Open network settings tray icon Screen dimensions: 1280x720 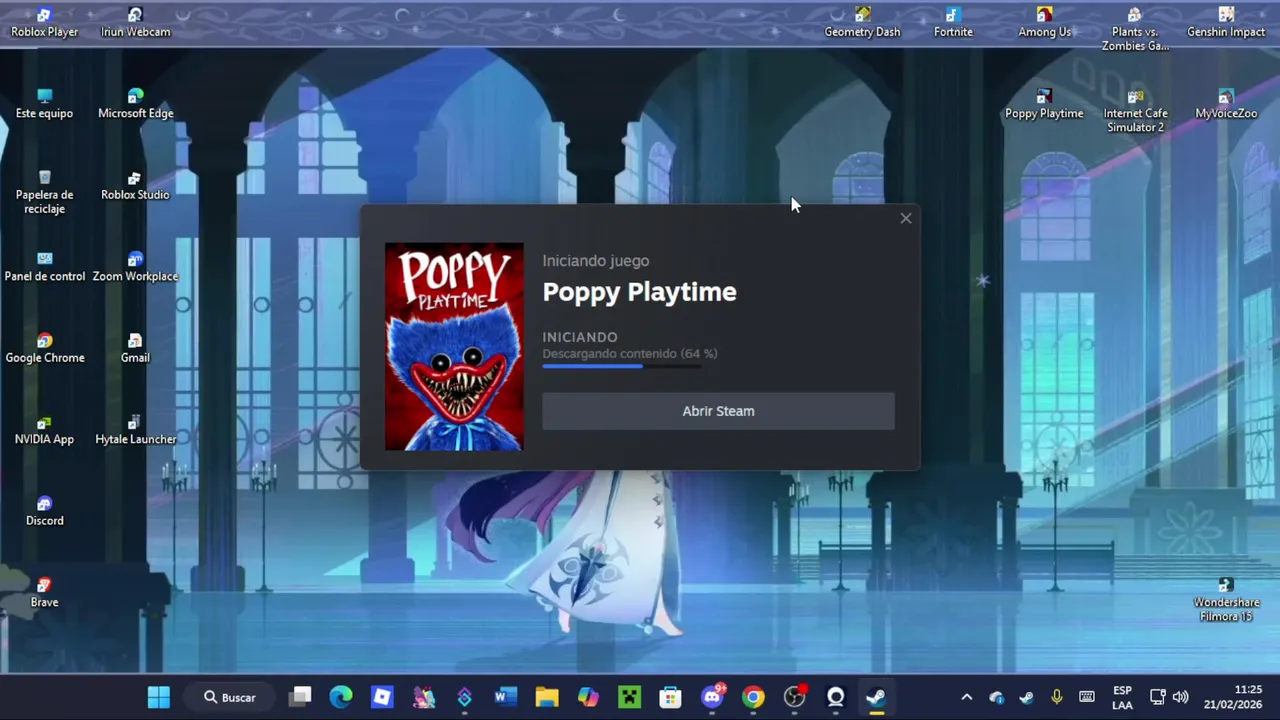pos(1158,697)
